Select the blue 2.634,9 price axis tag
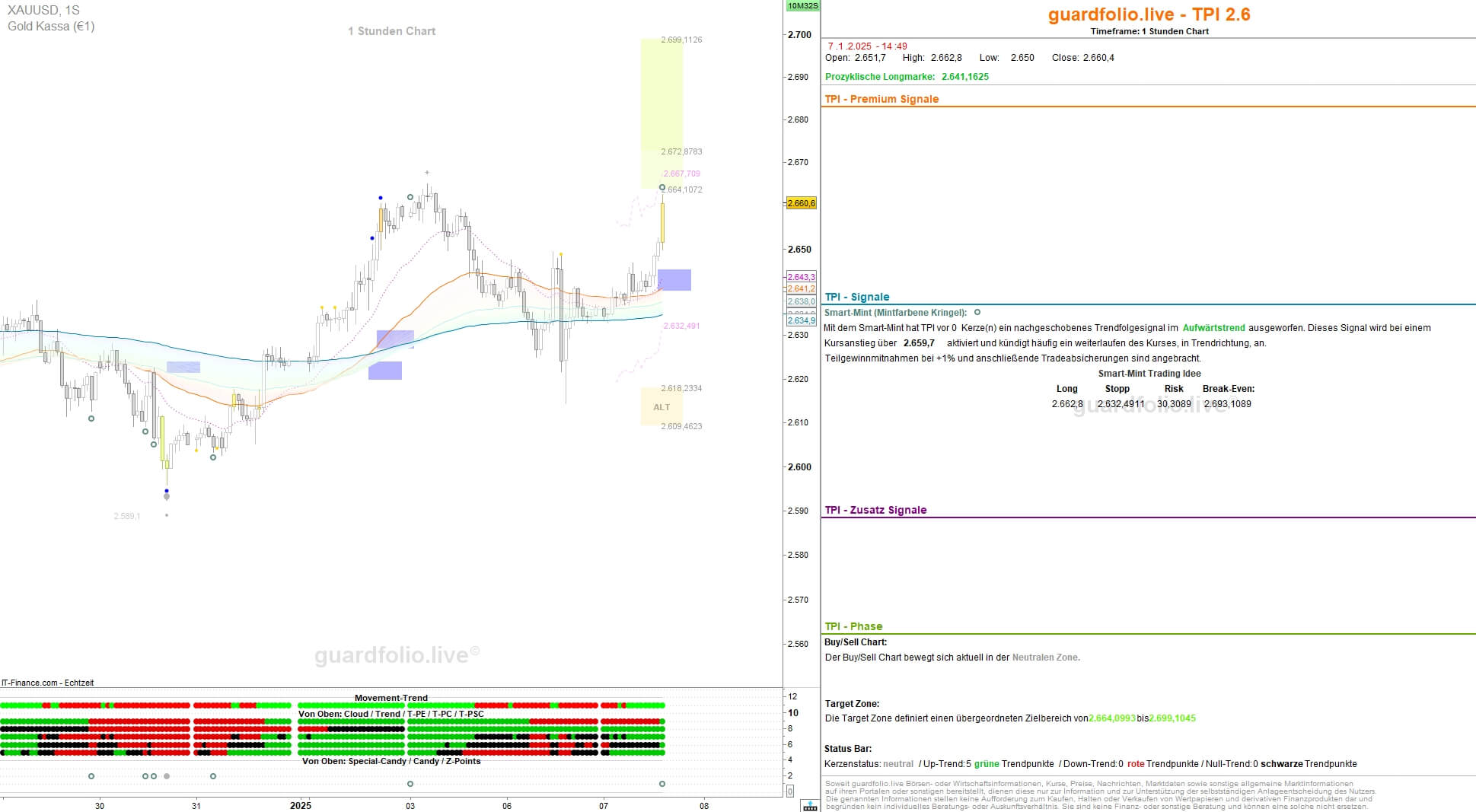Screen dimensions: 1476x812 pos(802,320)
